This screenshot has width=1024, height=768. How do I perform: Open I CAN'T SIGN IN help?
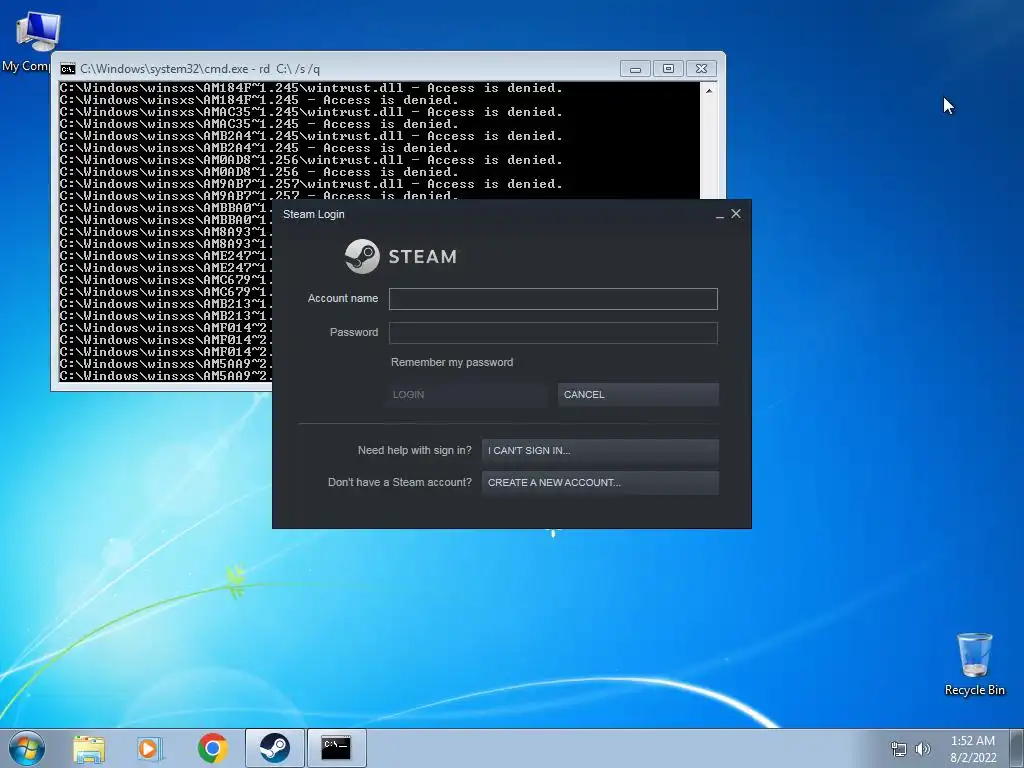tap(600, 451)
